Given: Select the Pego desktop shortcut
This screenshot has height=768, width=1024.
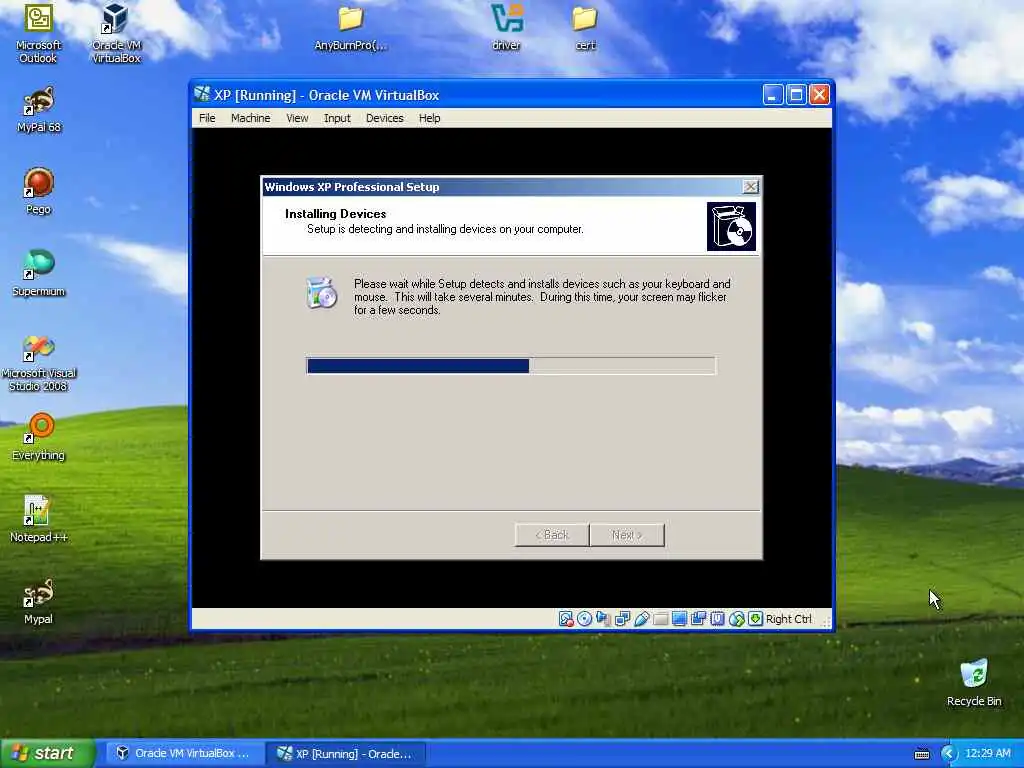Looking at the screenshot, I should tap(39, 191).
